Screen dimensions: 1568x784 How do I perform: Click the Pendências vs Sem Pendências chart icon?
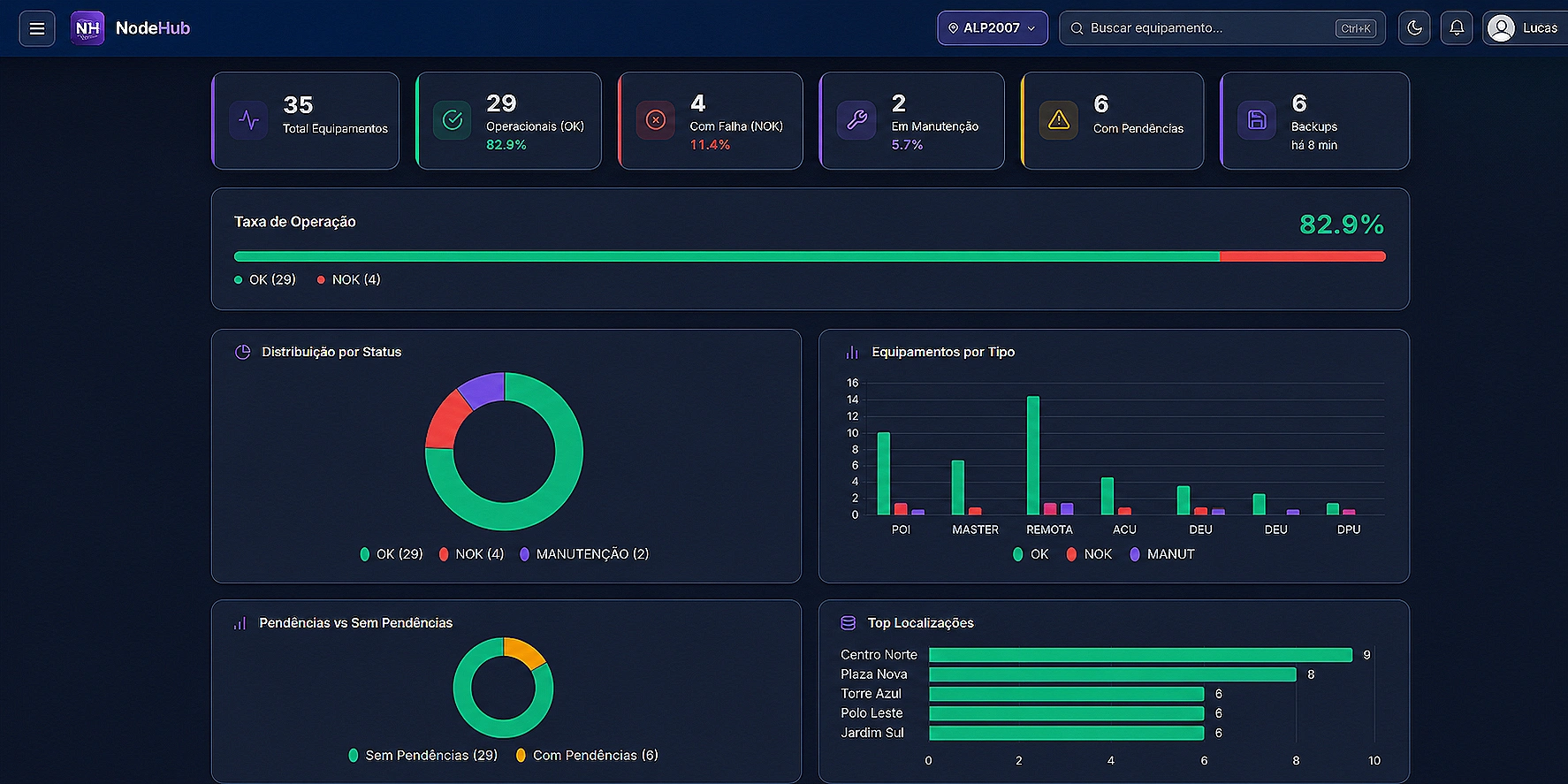coord(240,623)
